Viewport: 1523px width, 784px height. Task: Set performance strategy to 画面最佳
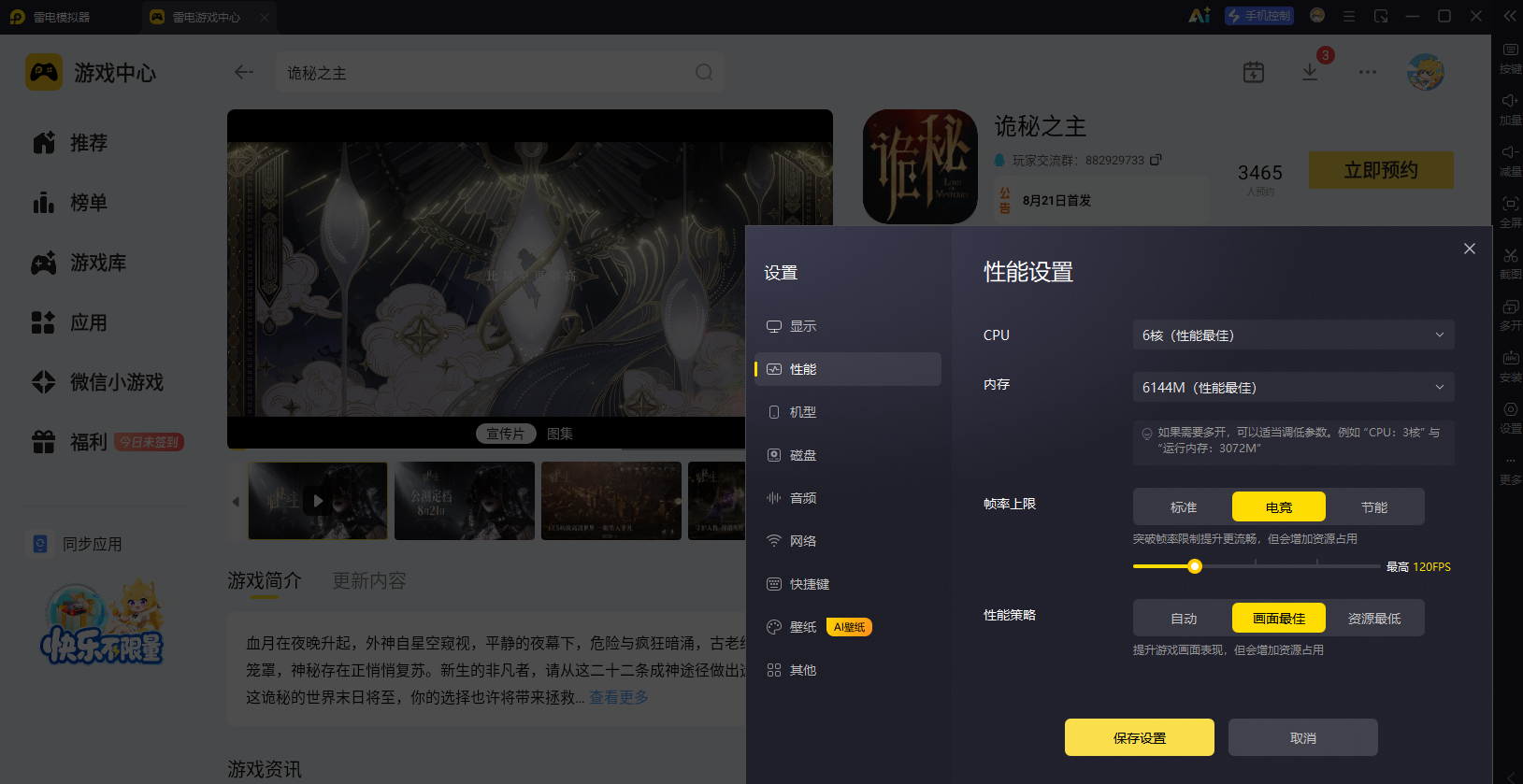tap(1279, 618)
